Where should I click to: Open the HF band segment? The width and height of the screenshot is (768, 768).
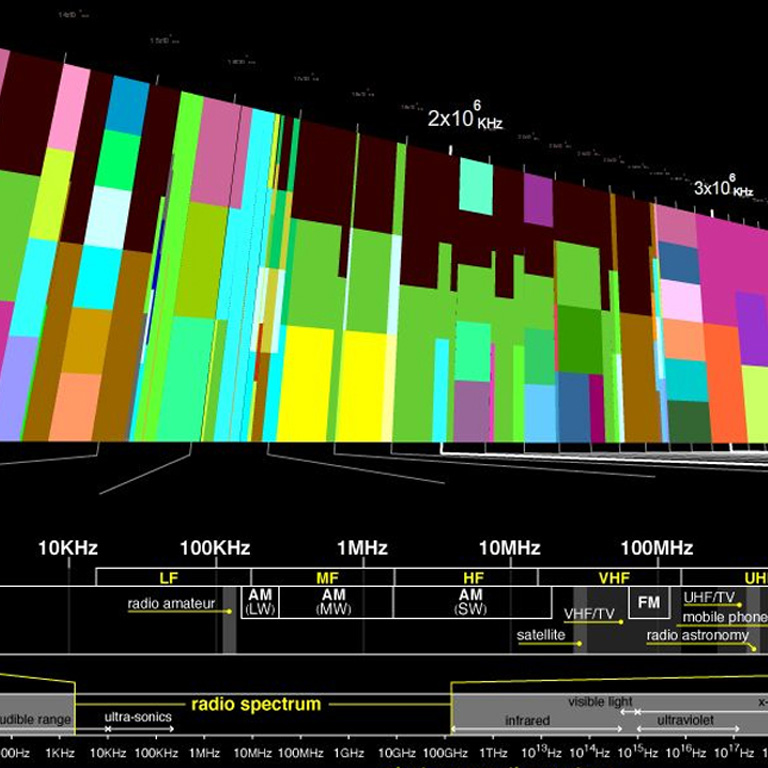point(472,577)
